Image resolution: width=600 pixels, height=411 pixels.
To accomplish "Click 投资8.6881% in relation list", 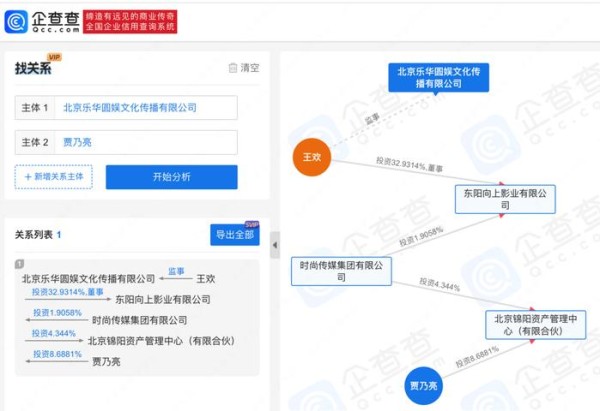I will (x=57, y=354).
